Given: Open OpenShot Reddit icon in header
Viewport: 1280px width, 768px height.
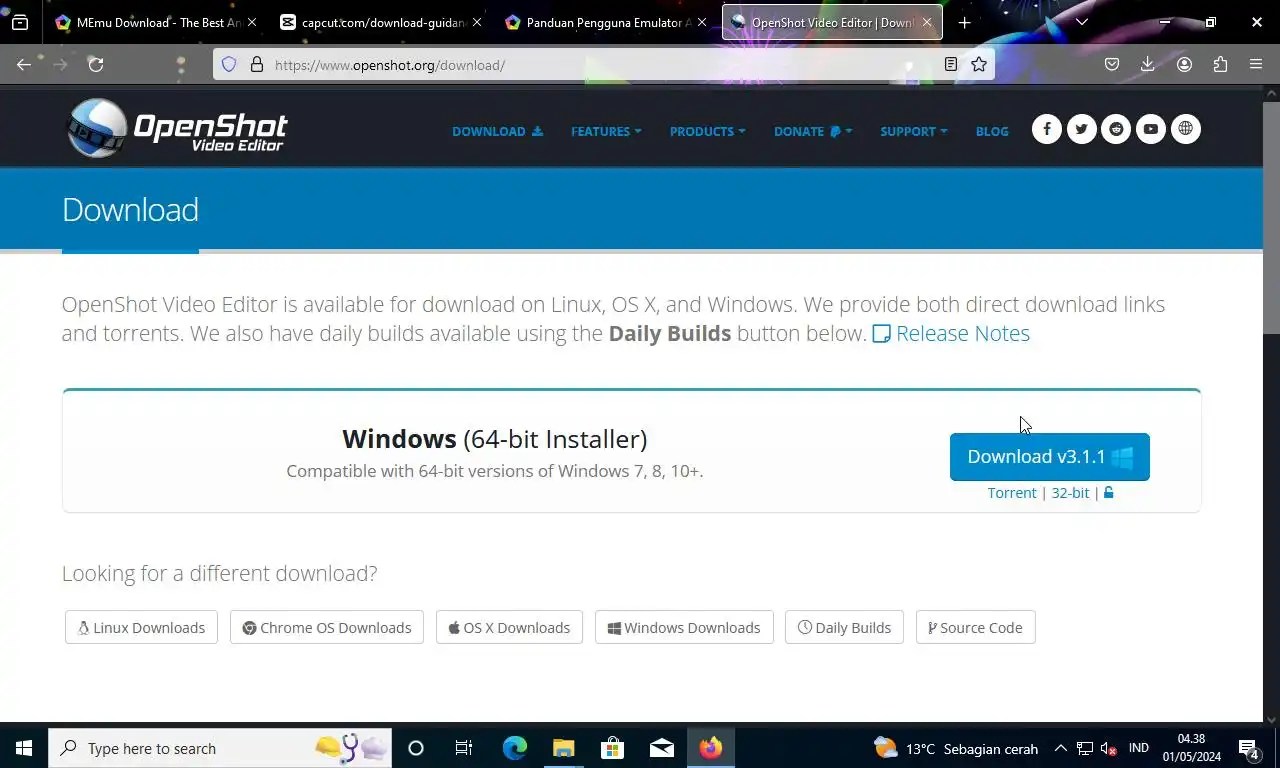Looking at the screenshot, I should tap(1116, 129).
